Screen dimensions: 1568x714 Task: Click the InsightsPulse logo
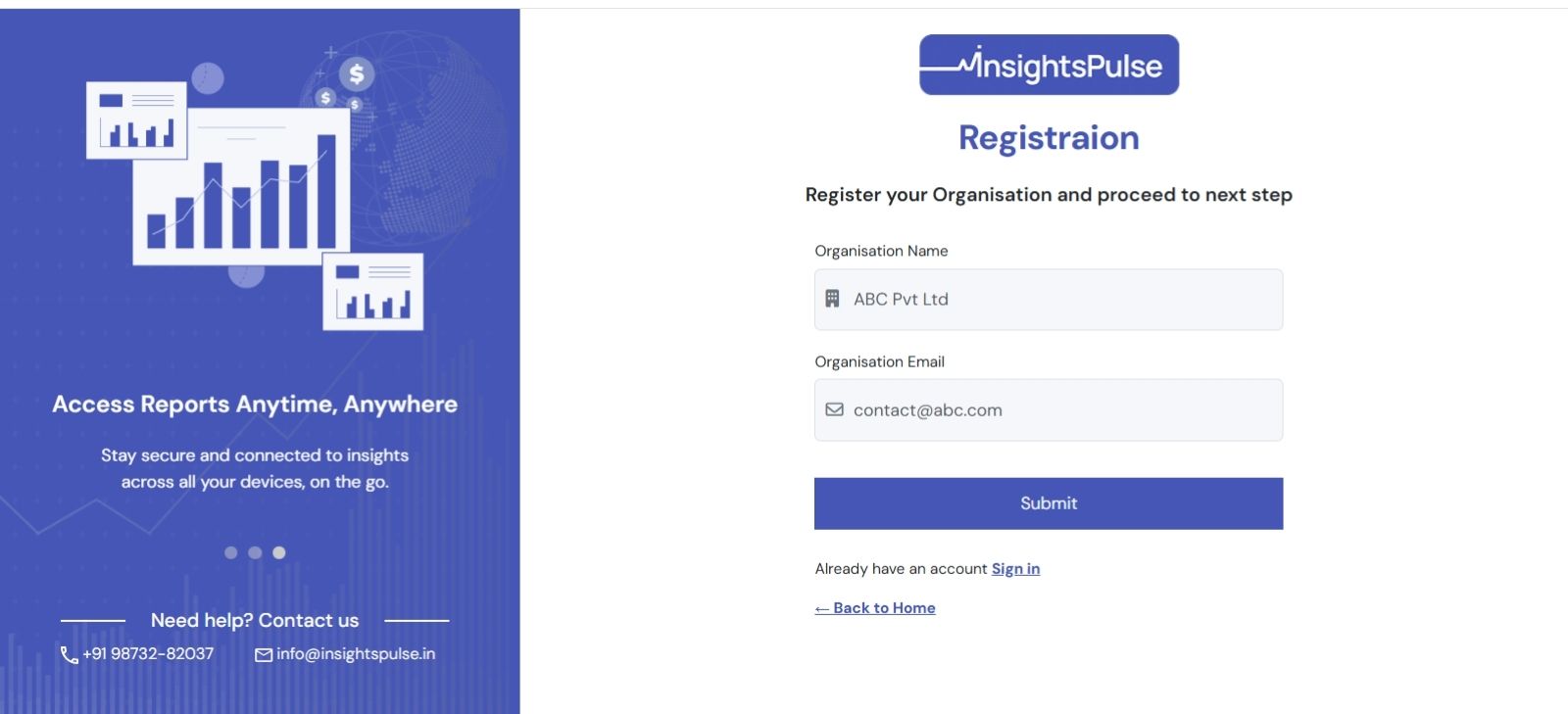(x=1049, y=65)
